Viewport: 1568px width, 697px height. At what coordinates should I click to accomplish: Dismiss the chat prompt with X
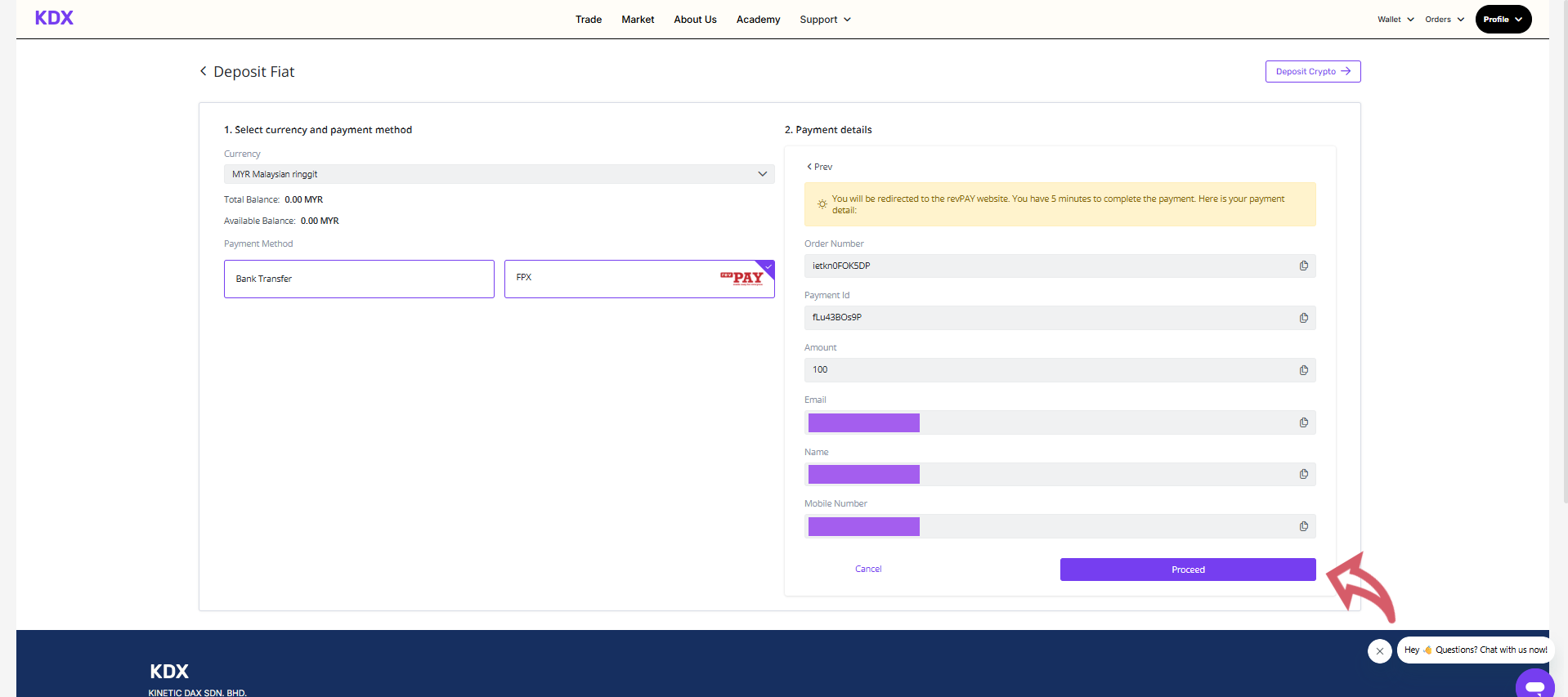pos(1380,651)
